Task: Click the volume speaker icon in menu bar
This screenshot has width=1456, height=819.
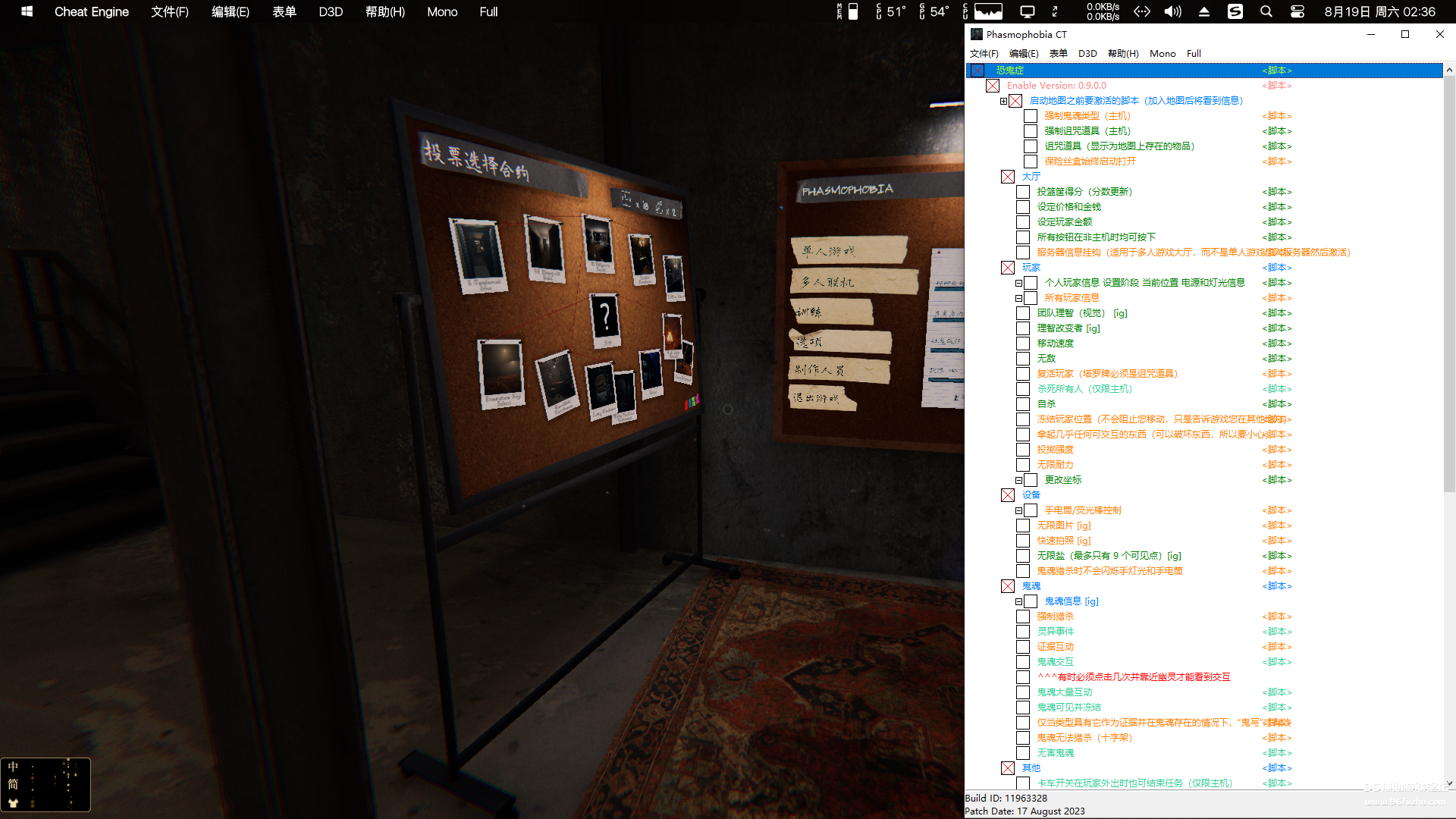Action: click(x=1172, y=11)
